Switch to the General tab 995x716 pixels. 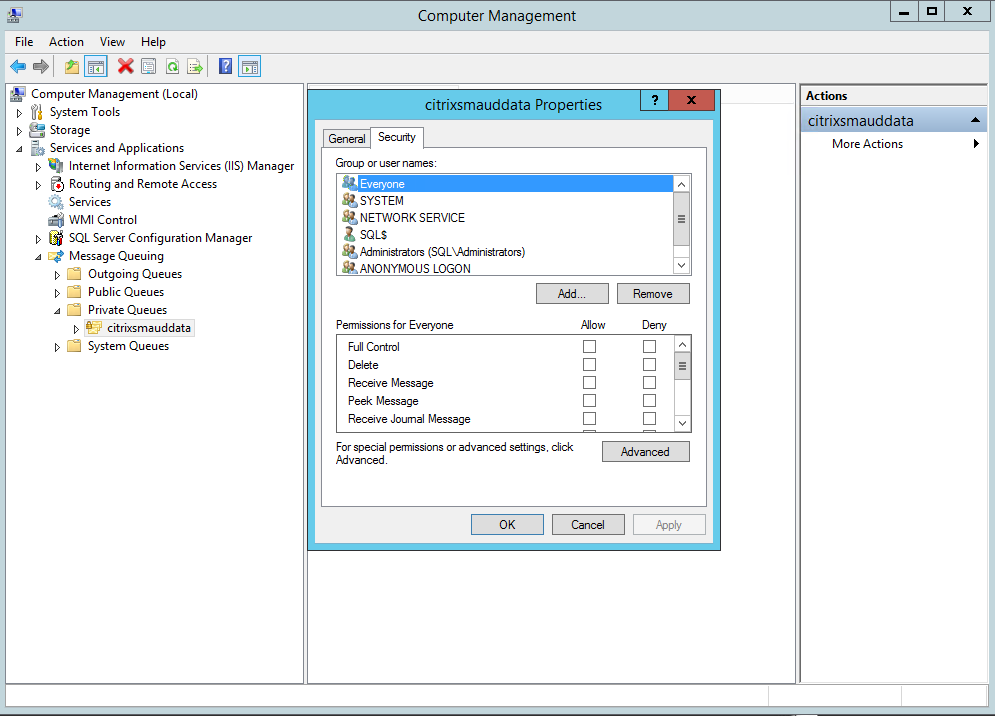[347, 139]
